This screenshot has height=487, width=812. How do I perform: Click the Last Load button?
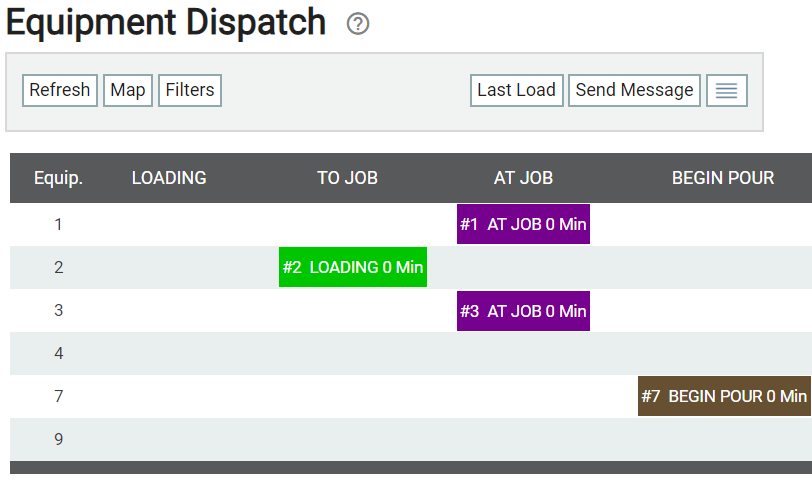(x=516, y=91)
